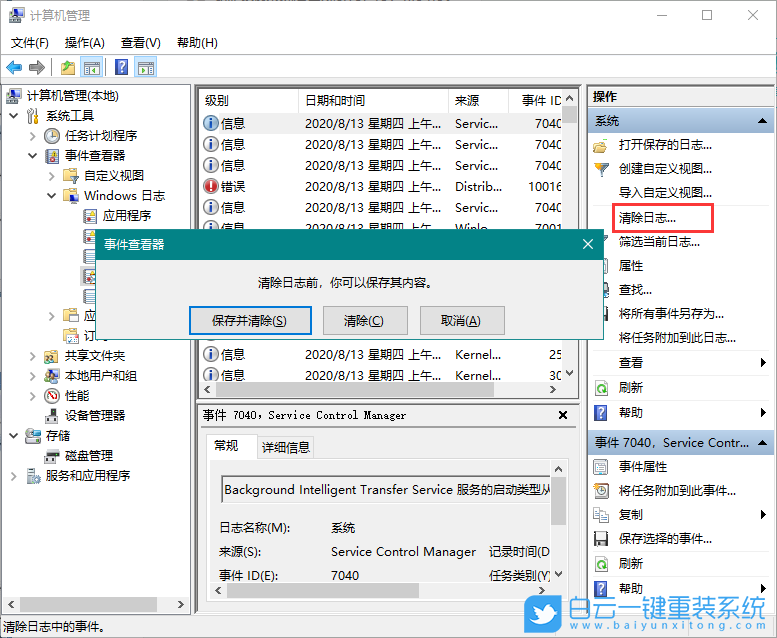
Task: Click the 清除(C) button
Action: [365, 321]
